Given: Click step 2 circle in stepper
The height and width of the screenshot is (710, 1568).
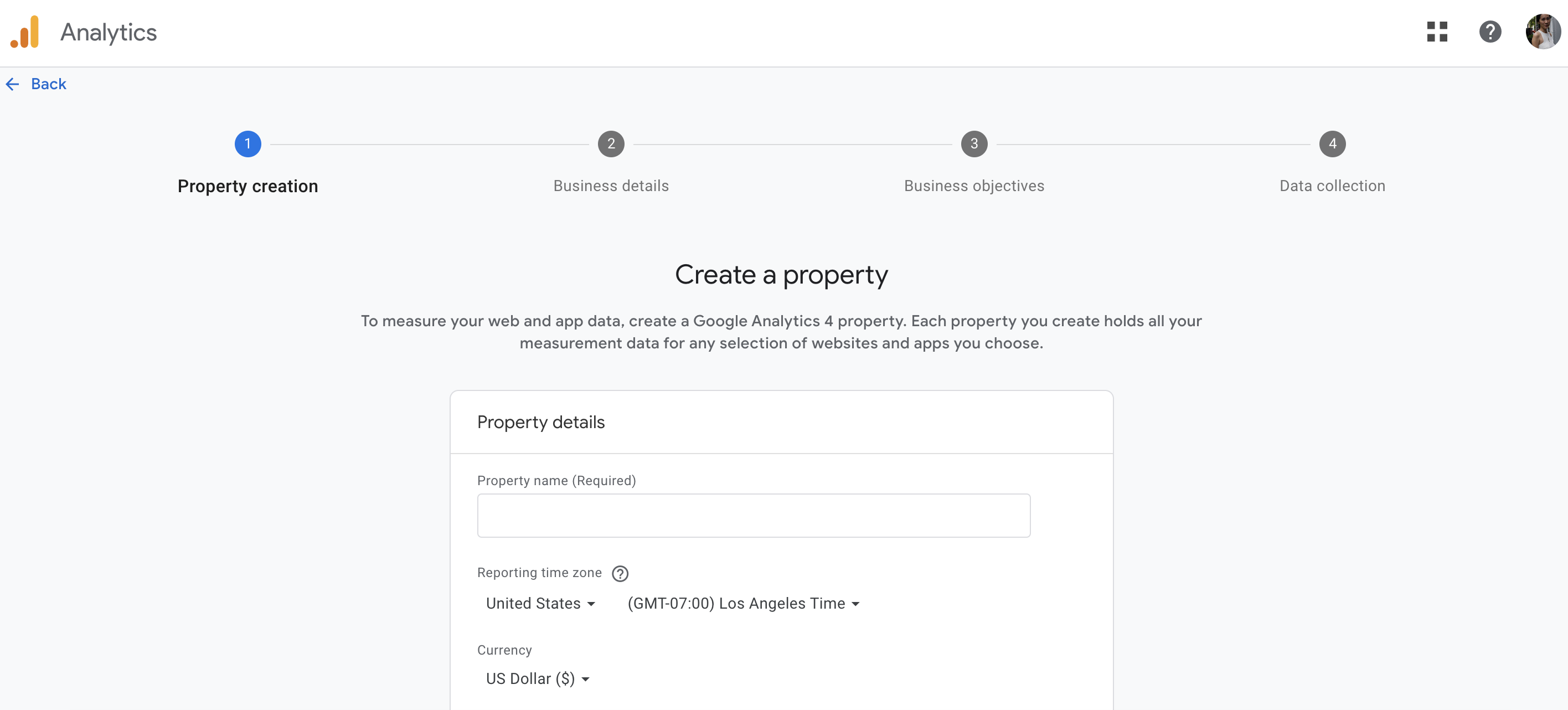Looking at the screenshot, I should pyautogui.click(x=611, y=145).
